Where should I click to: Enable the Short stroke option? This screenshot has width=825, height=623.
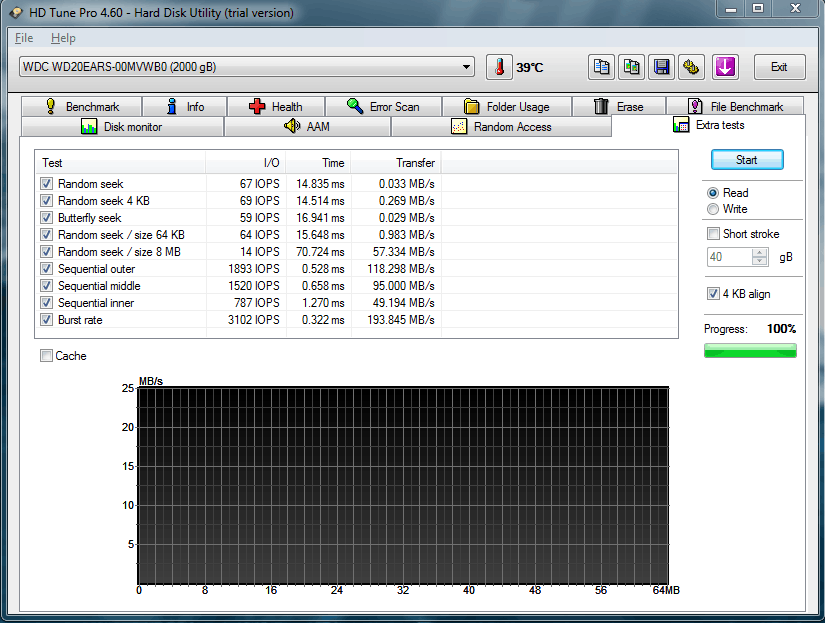pyautogui.click(x=713, y=234)
